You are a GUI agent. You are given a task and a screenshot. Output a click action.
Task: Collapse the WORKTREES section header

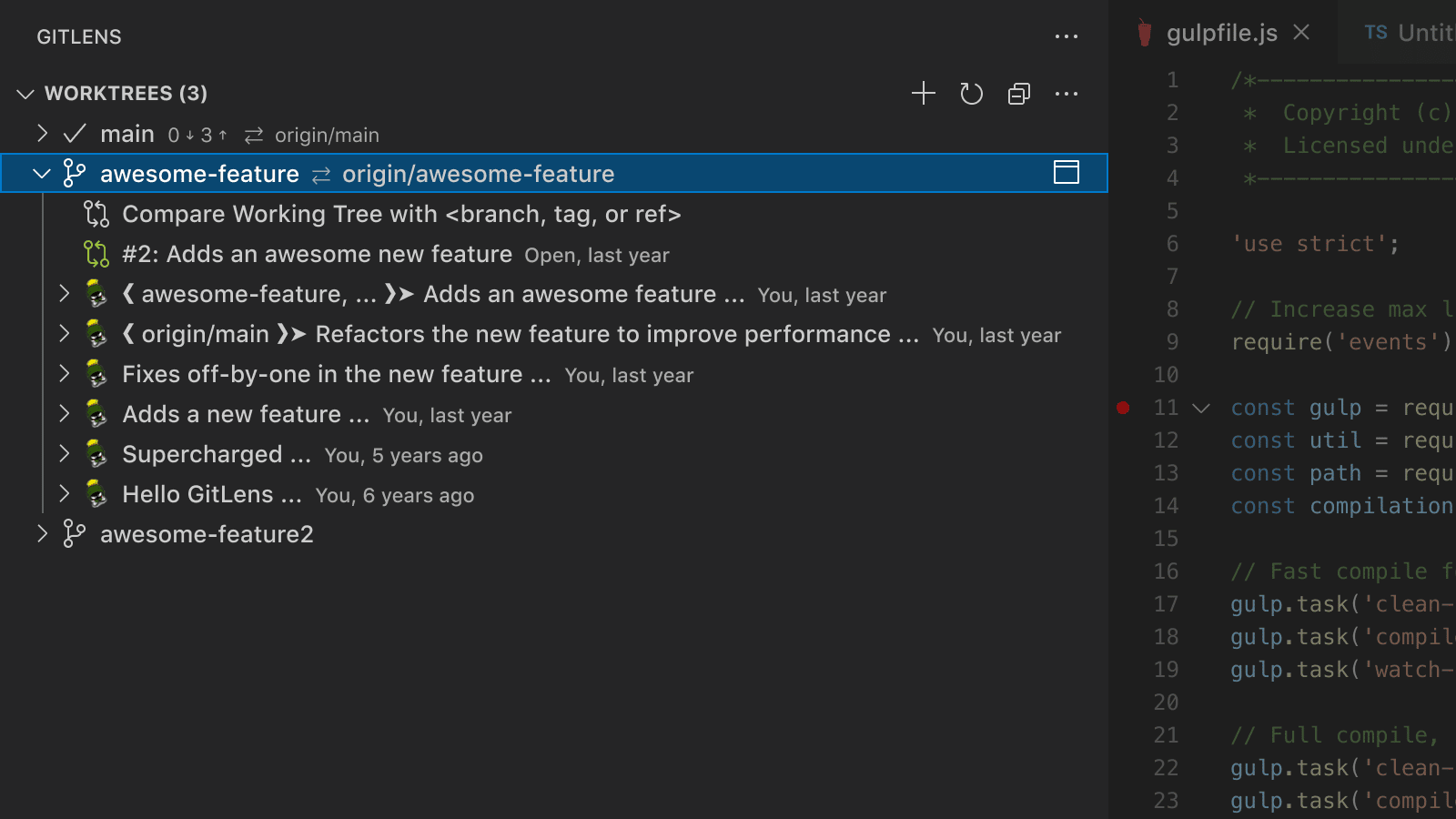pyautogui.click(x=25, y=94)
